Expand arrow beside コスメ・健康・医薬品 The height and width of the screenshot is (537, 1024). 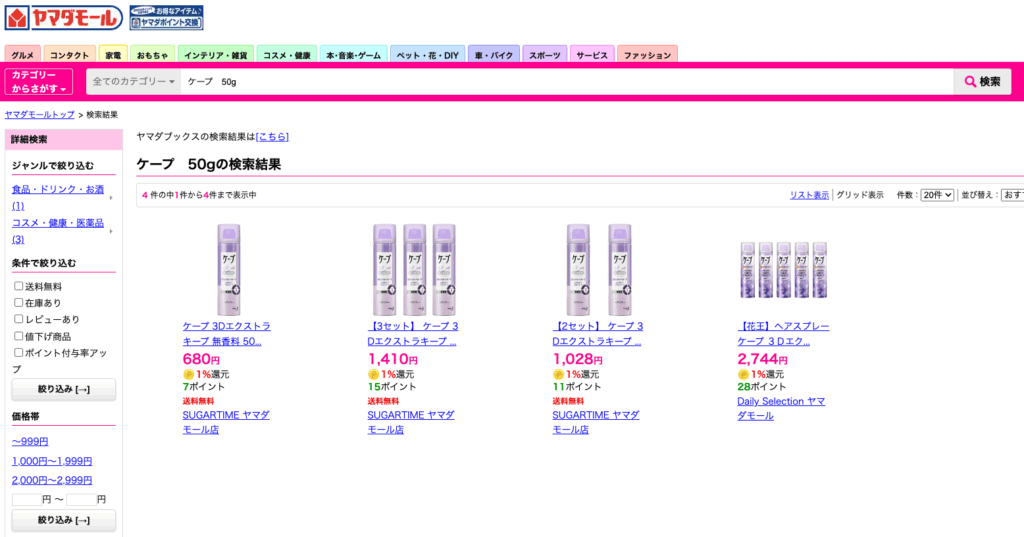111,231
